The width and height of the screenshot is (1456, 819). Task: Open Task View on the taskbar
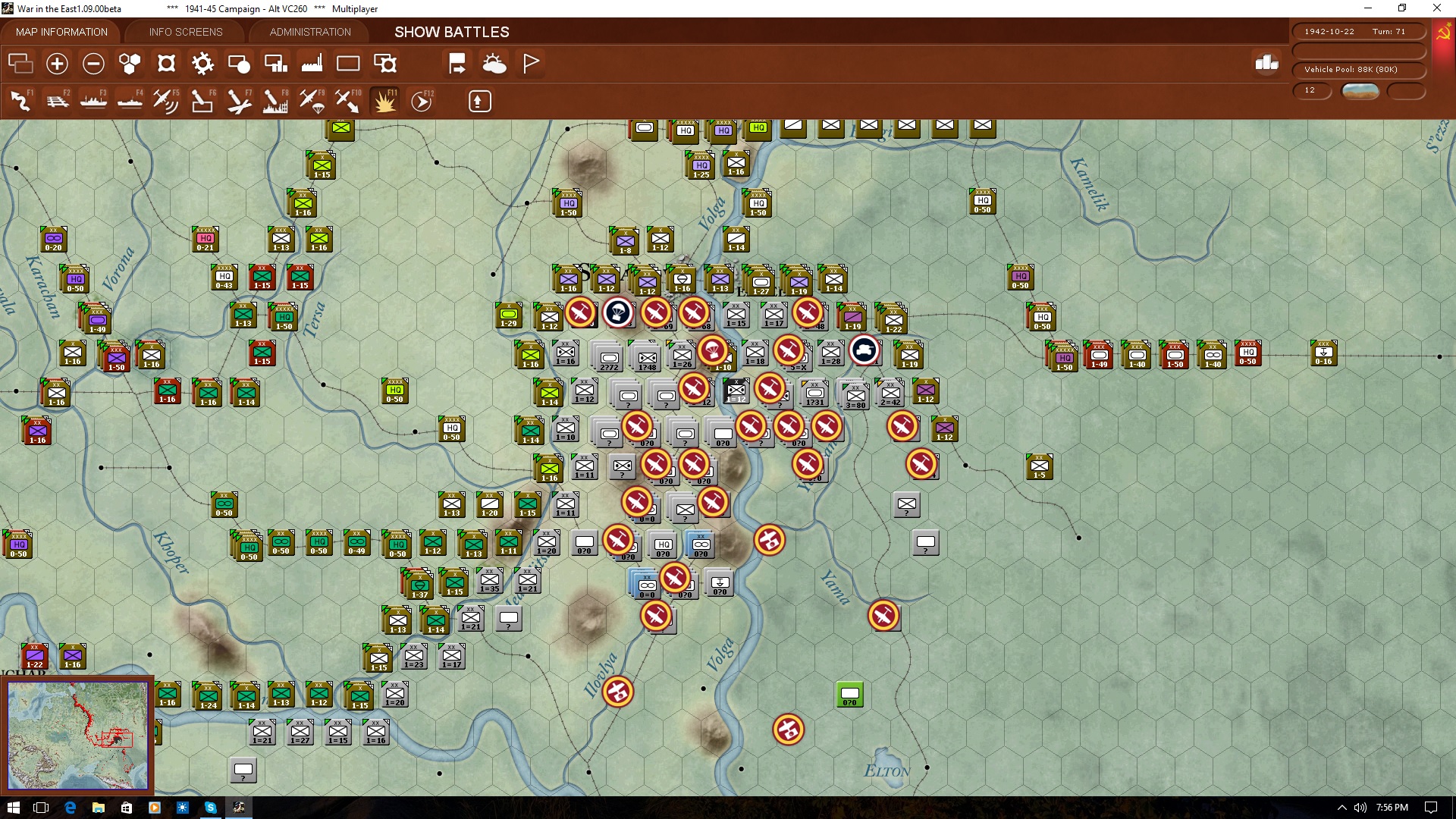(42, 808)
